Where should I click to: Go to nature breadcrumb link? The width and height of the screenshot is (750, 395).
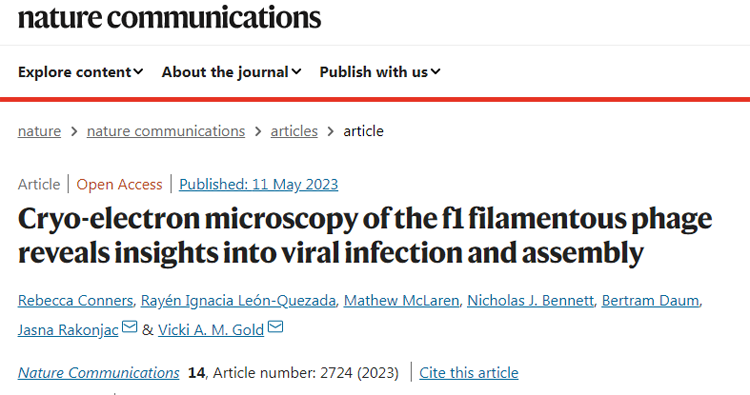pos(39,131)
